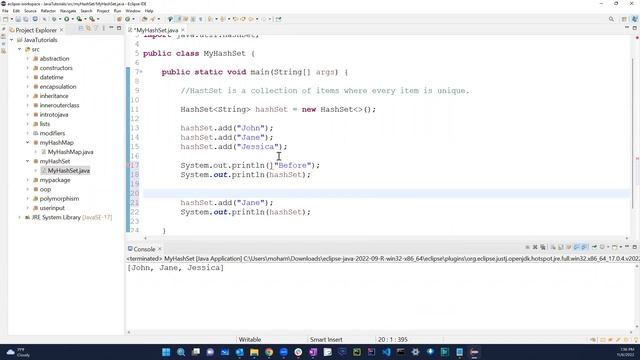Click the Search magnifier icon in toolbar
This screenshot has width=640, height=360.
click(x=611, y=19)
